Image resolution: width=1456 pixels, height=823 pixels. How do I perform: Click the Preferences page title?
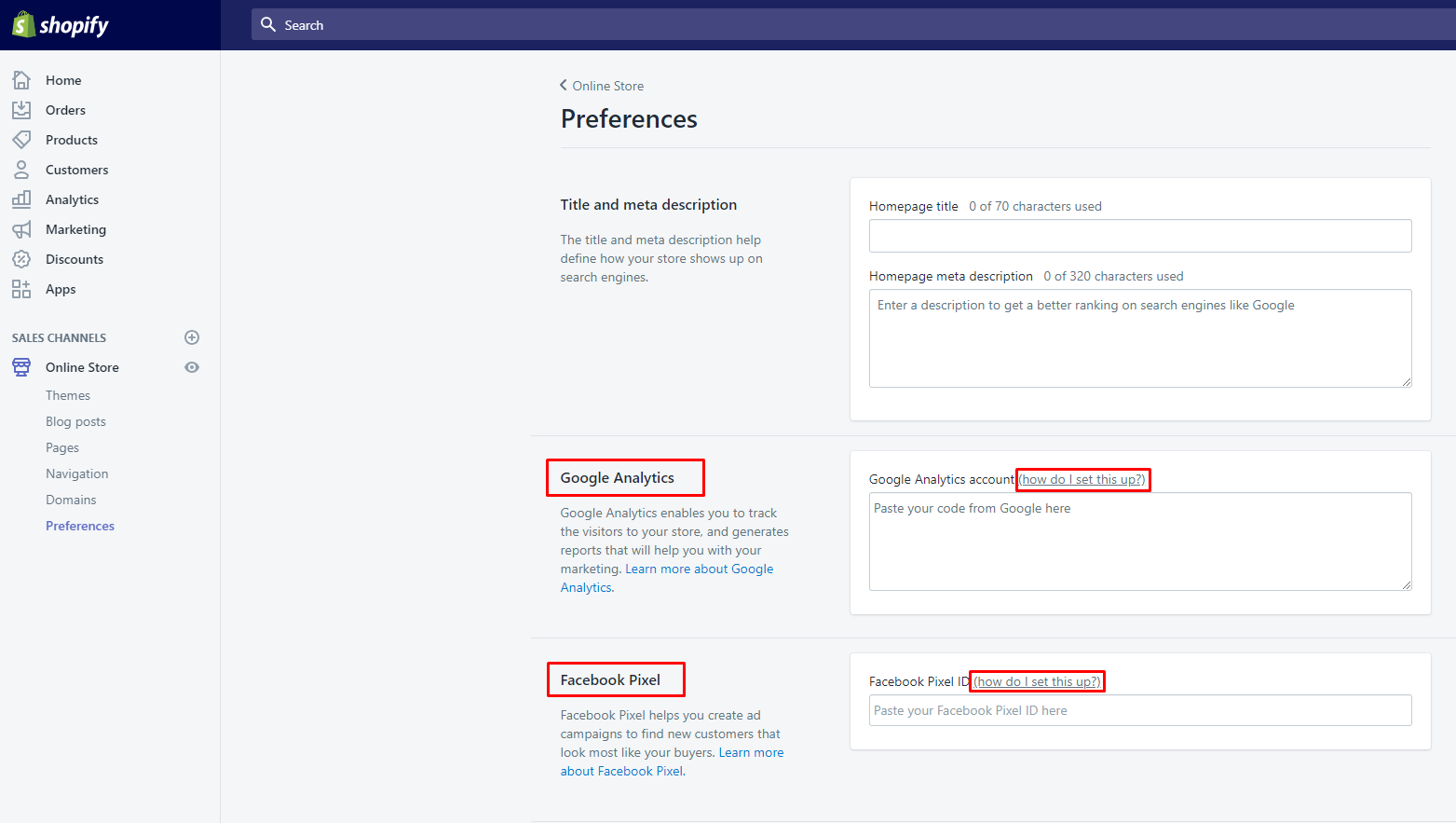tap(629, 119)
